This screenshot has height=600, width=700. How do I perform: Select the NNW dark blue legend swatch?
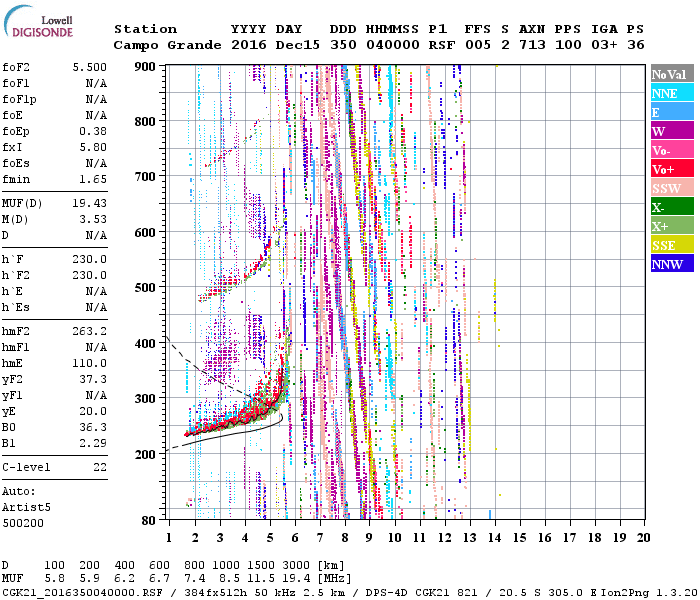click(x=672, y=263)
